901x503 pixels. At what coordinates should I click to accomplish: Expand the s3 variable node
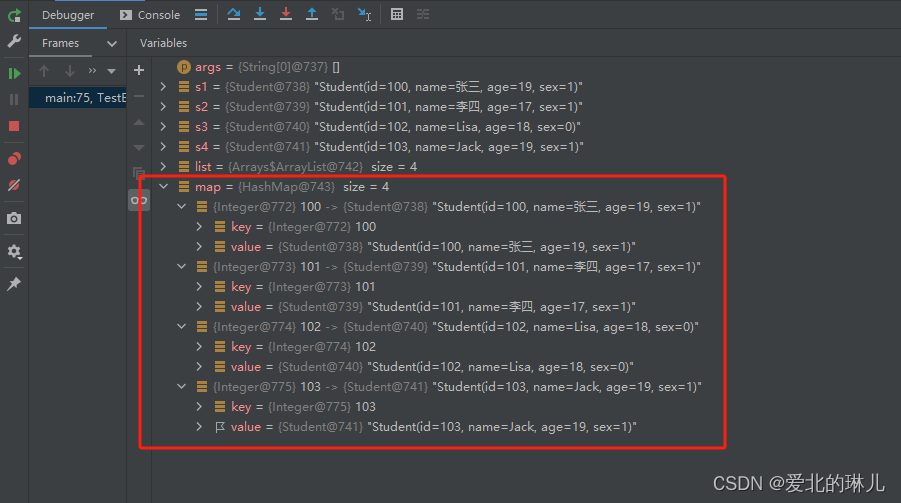click(163, 126)
